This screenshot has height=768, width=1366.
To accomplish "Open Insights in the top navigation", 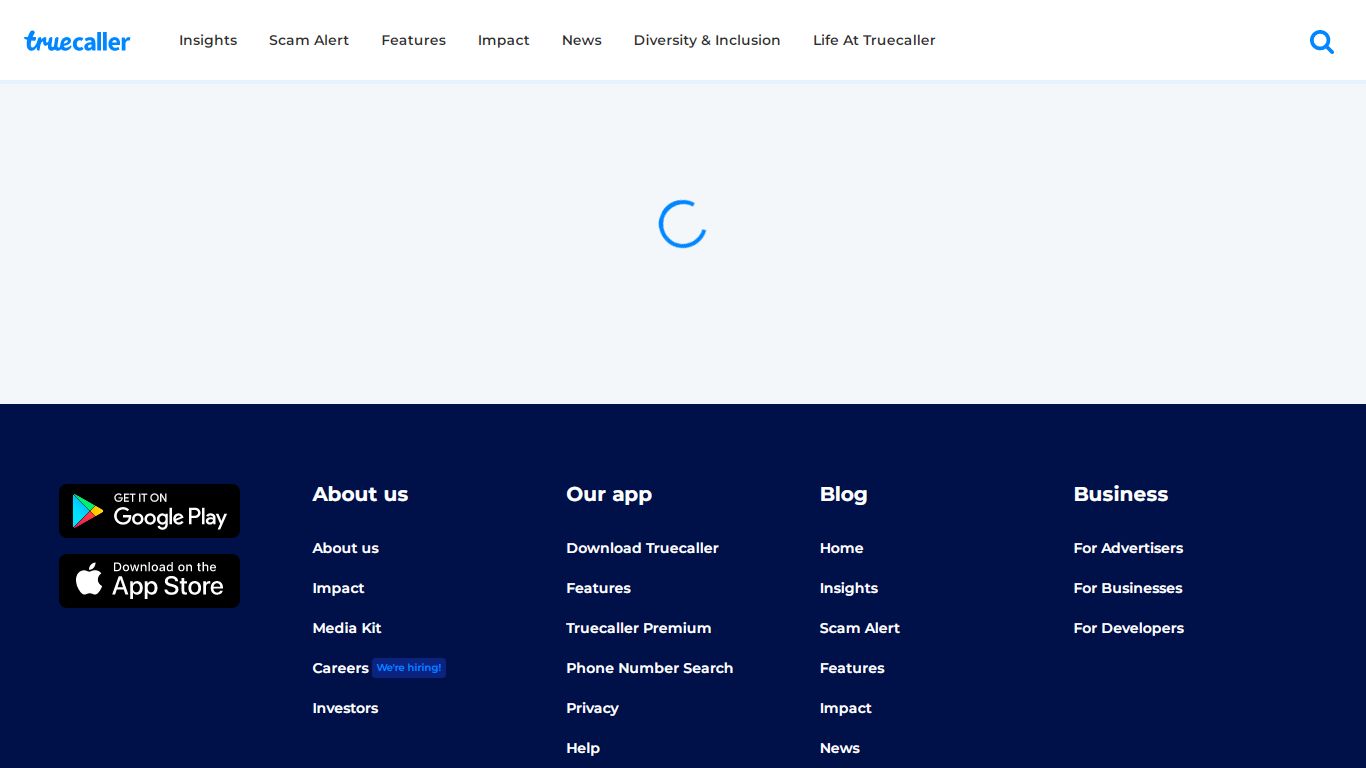I will coord(208,40).
